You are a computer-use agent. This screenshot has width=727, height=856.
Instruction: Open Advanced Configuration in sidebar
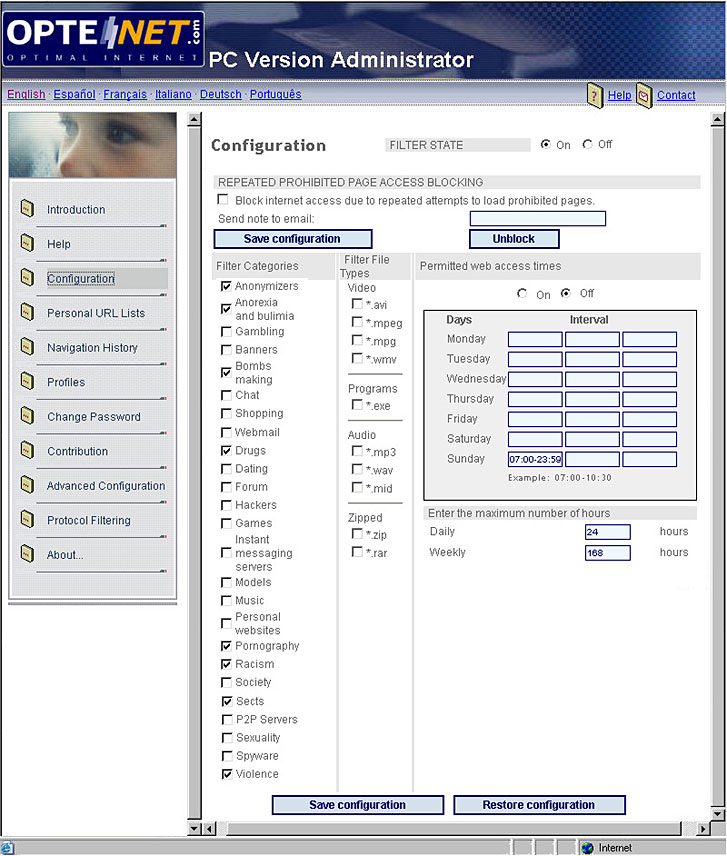(x=106, y=486)
